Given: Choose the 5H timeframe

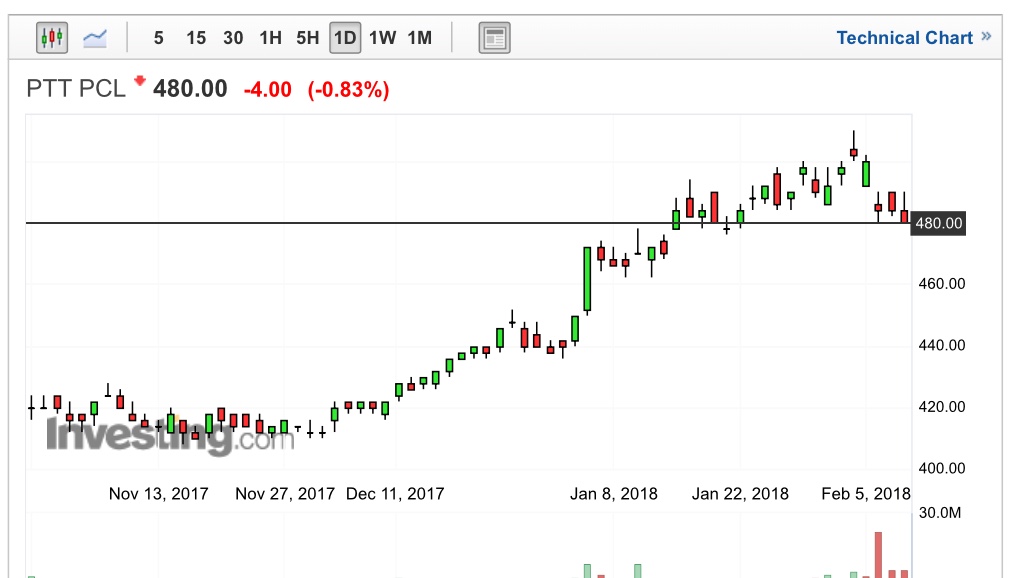Looking at the screenshot, I should tap(308, 38).
